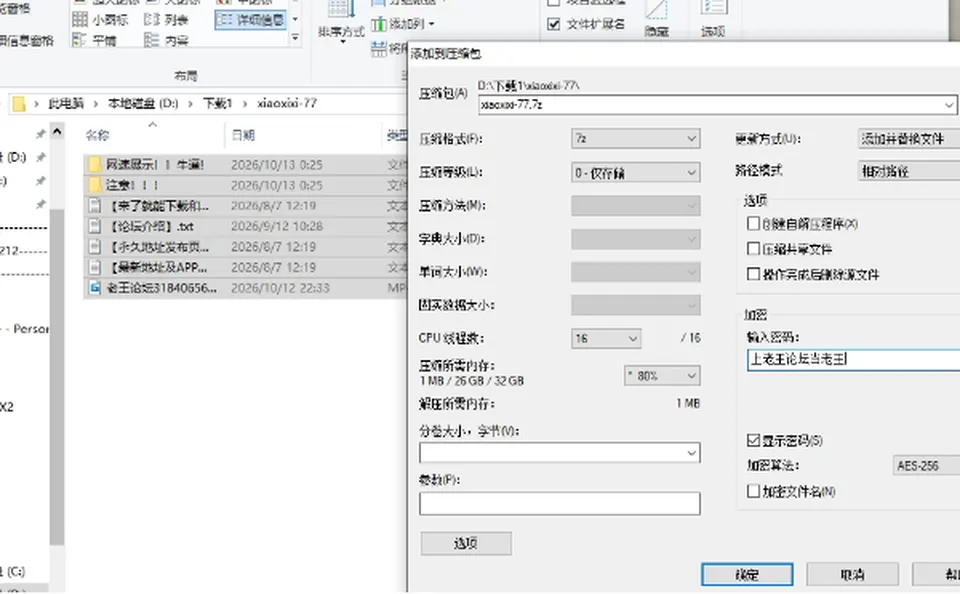This screenshot has width=960, height=594.
Task: Click the video file icon of 老王论坛31840656
Action: (x=94, y=287)
